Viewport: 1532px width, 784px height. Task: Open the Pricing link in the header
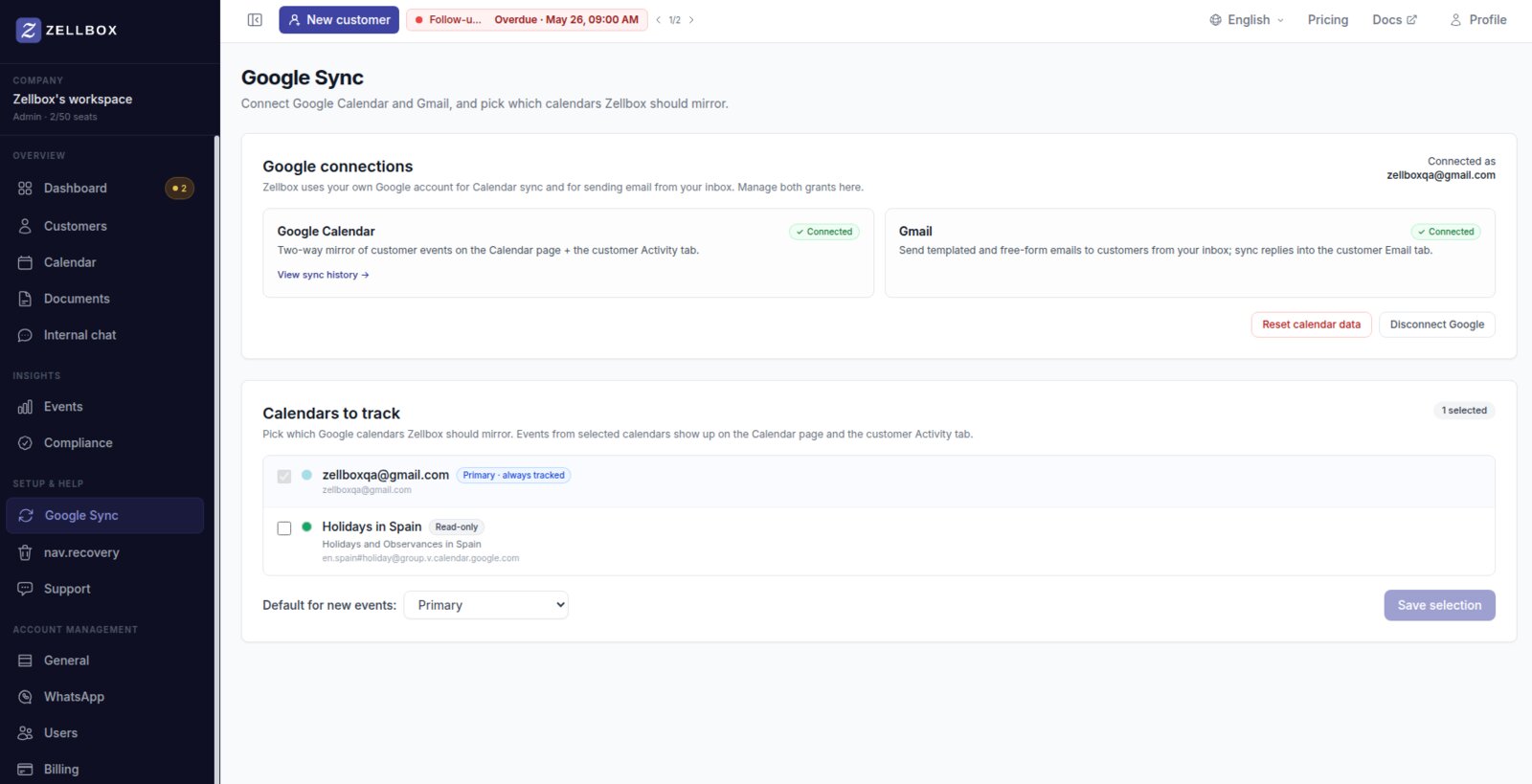click(1328, 20)
